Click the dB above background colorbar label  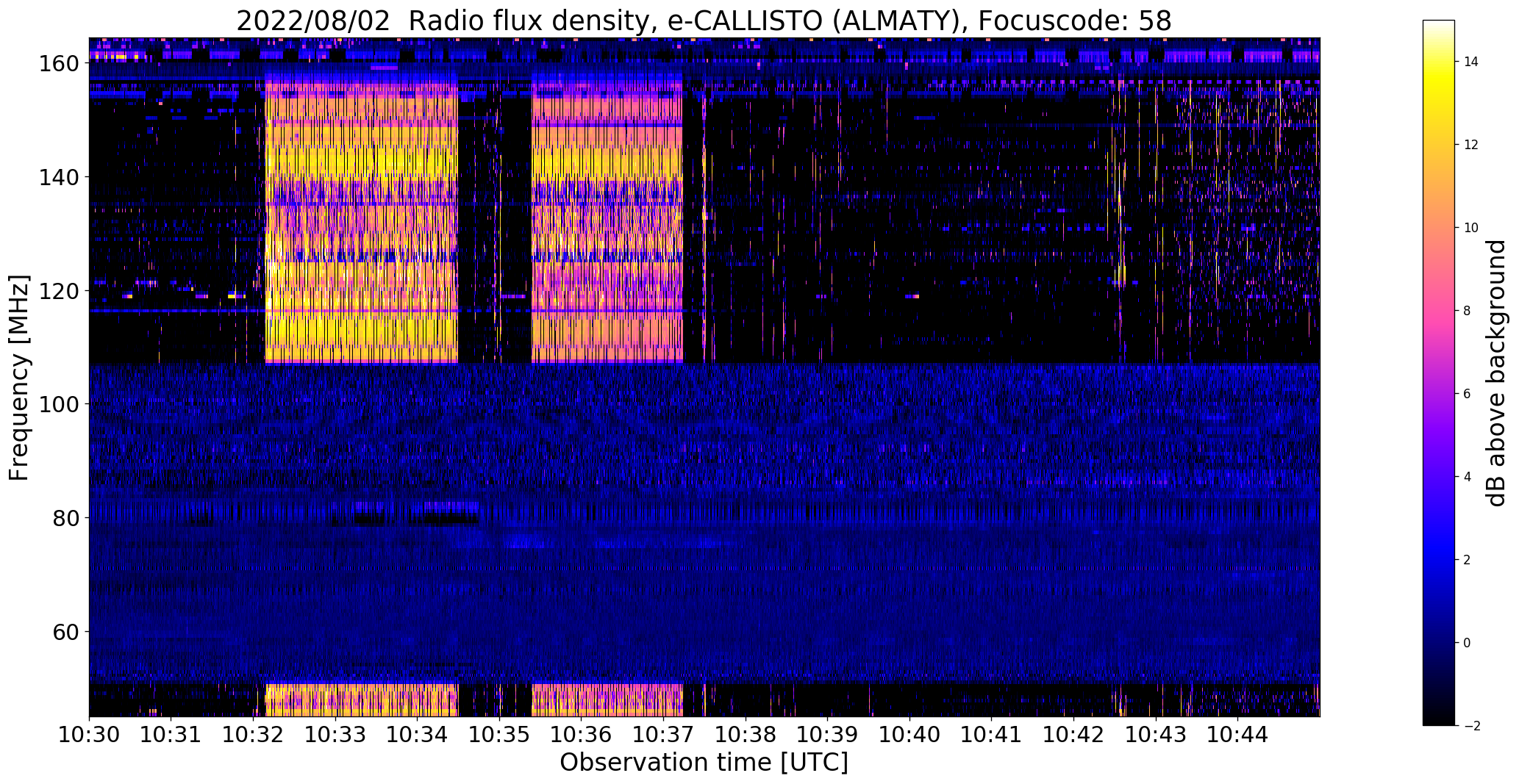(1496, 373)
